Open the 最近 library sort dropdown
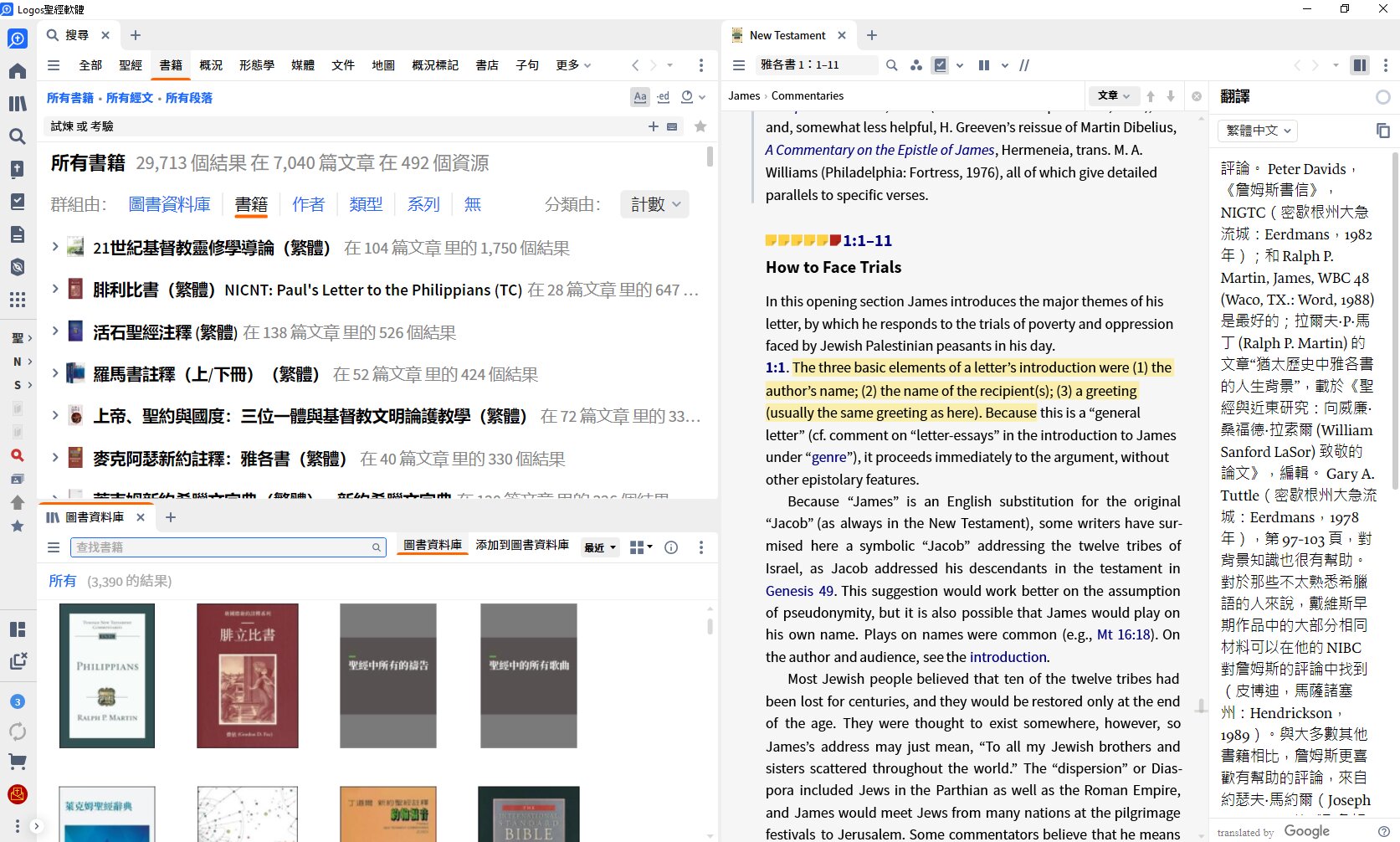1400x842 pixels. coord(600,547)
